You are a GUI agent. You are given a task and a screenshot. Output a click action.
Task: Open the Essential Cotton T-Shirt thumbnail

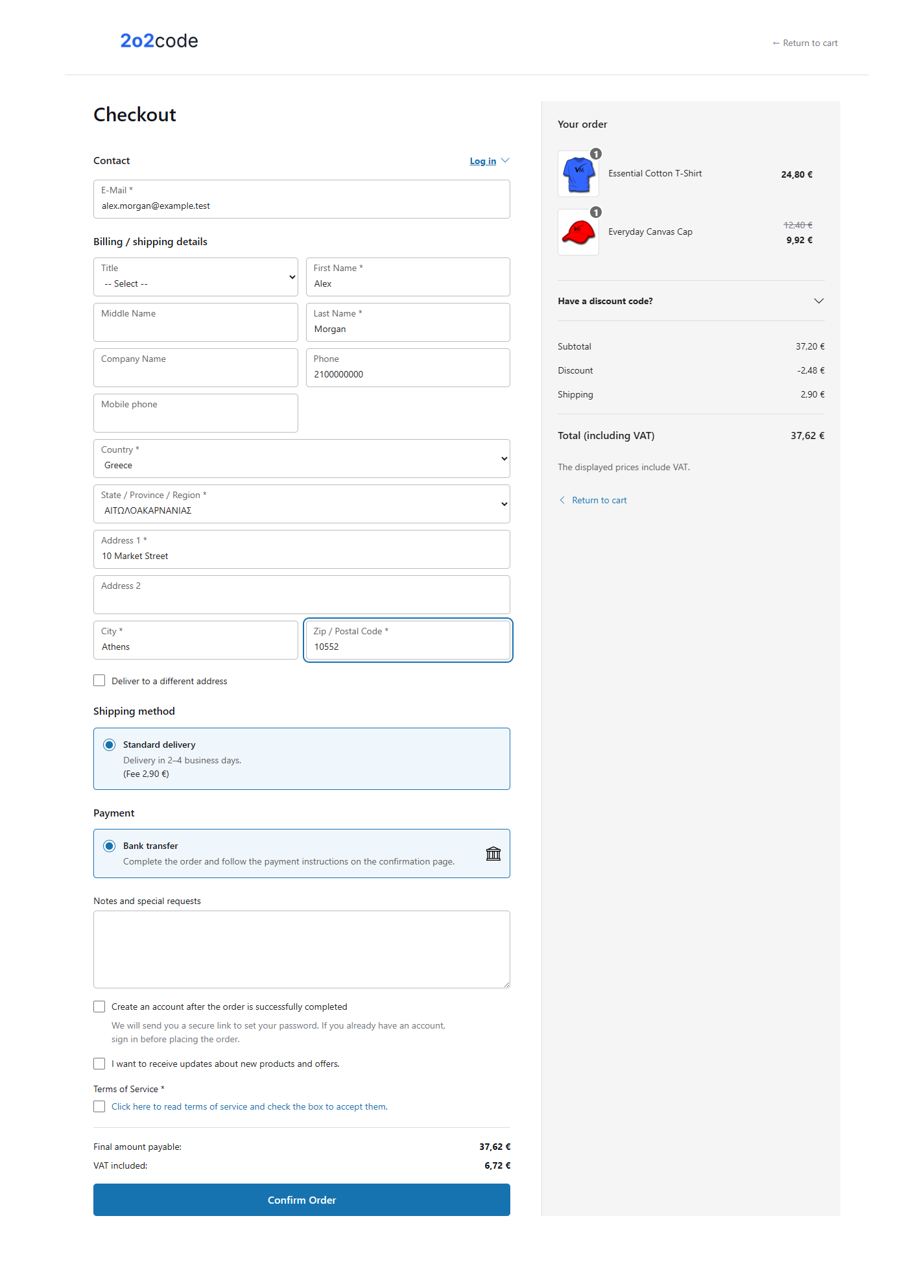click(x=578, y=174)
